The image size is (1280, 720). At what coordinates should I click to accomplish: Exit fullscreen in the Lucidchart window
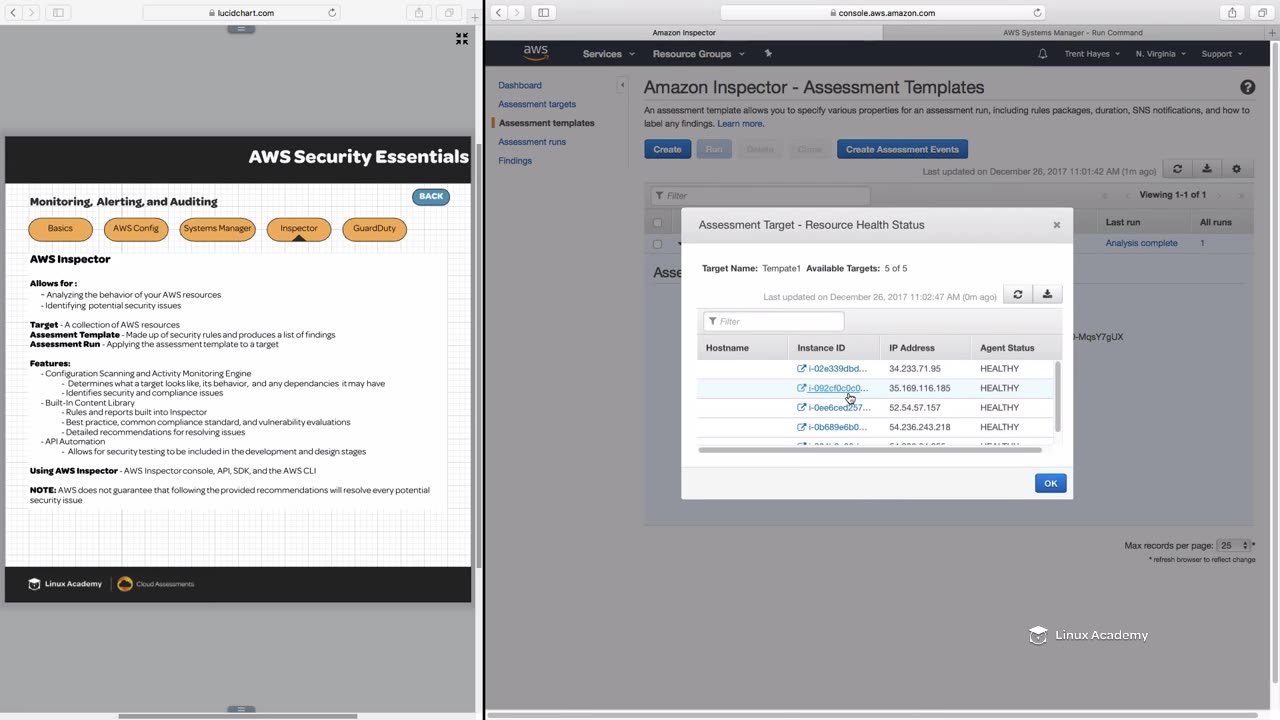(x=462, y=38)
